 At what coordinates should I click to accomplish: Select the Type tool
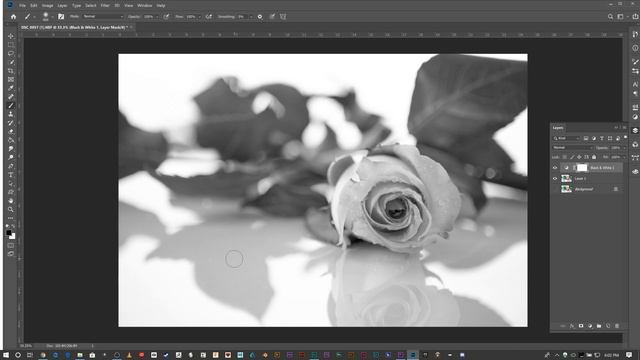pyautogui.click(x=11, y=175)
